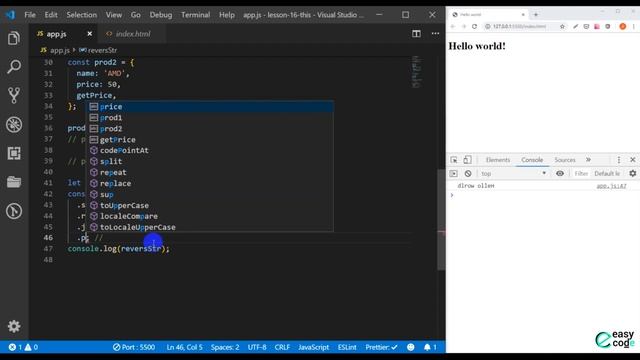Choose replace from suggestion list
640x360 pixels.
(211, 183)
